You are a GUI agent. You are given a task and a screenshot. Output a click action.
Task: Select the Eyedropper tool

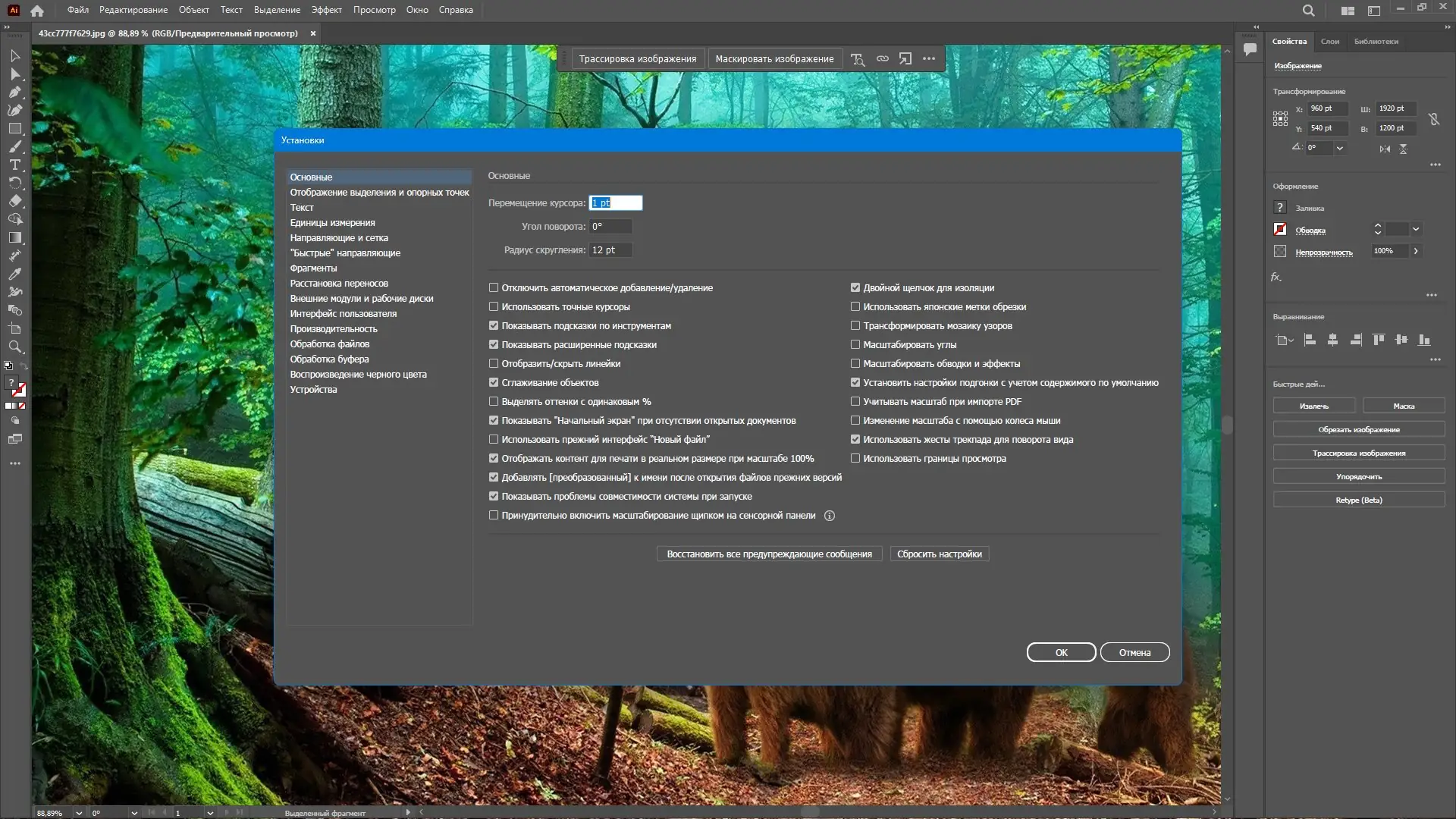coord(14,274)
